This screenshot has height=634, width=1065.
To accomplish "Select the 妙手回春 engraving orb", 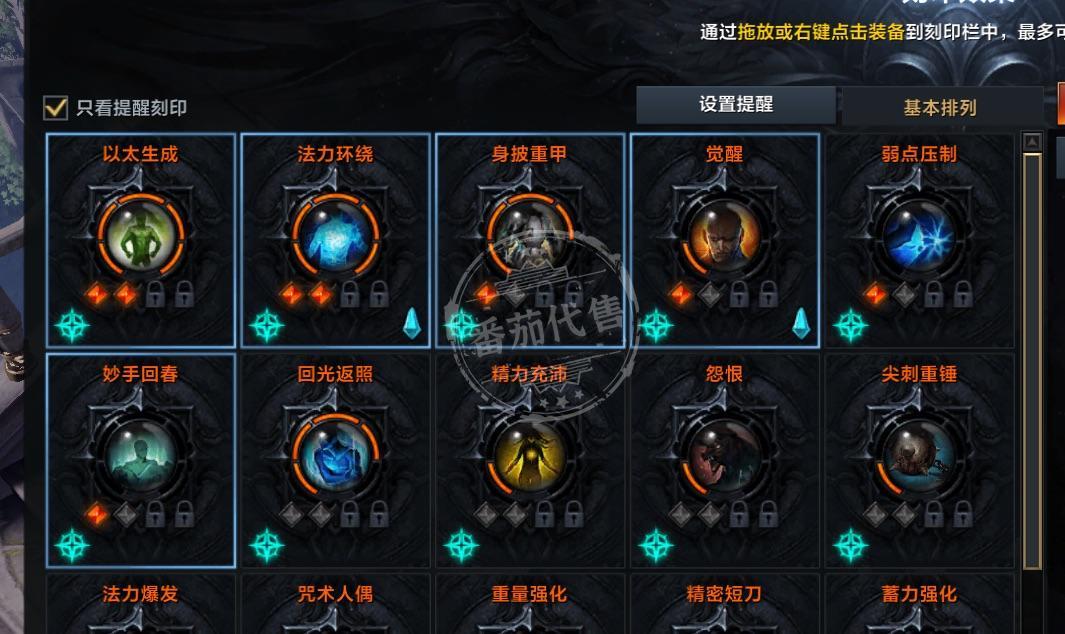I will point(141,454).
